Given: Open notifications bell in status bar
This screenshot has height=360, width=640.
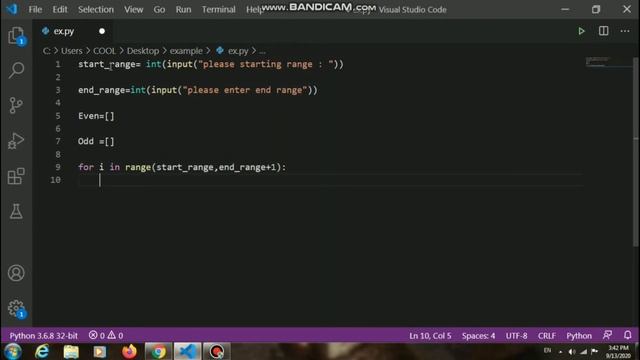Looking at the screenshot, I should click(628, 335).
